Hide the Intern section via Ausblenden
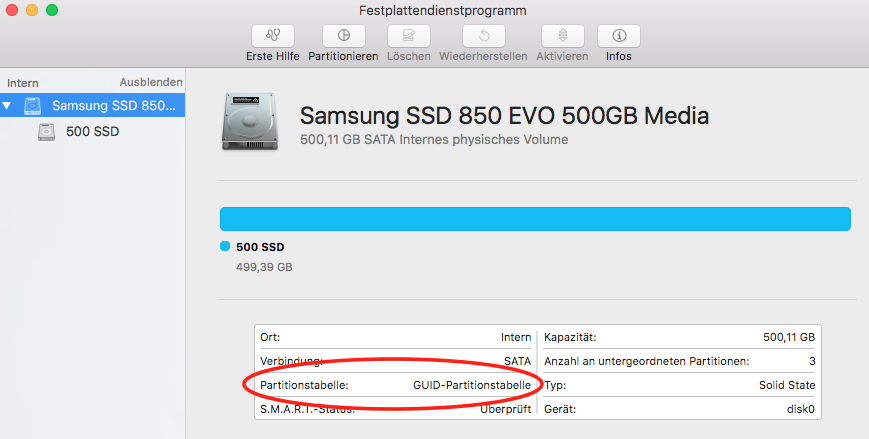The width and height of the screenshot is (869, 439). pyautogui.click(x=151, y=82)
